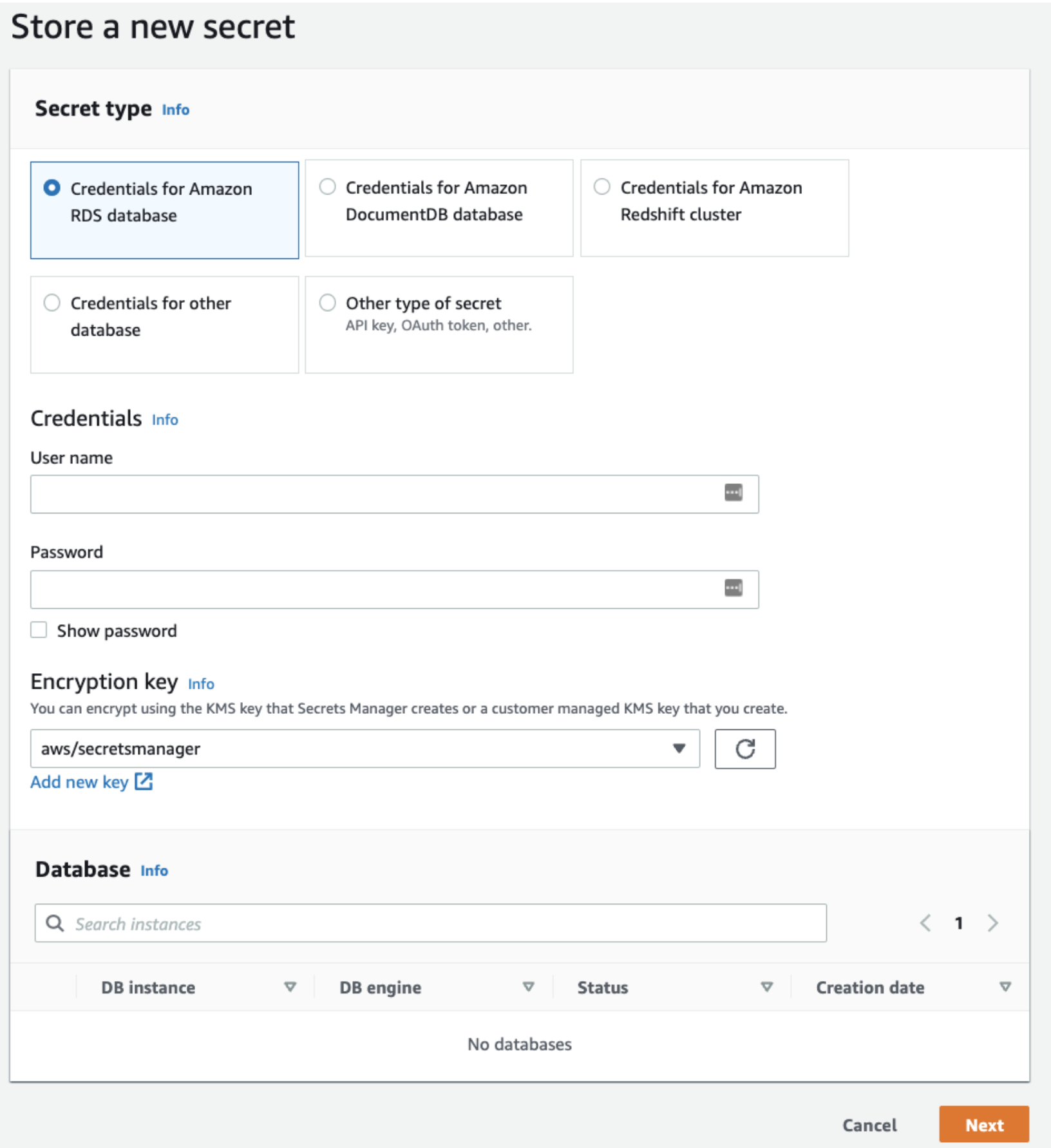
Task: Click the Status column header
Action: pyautogui.click(x=603, y=987)
